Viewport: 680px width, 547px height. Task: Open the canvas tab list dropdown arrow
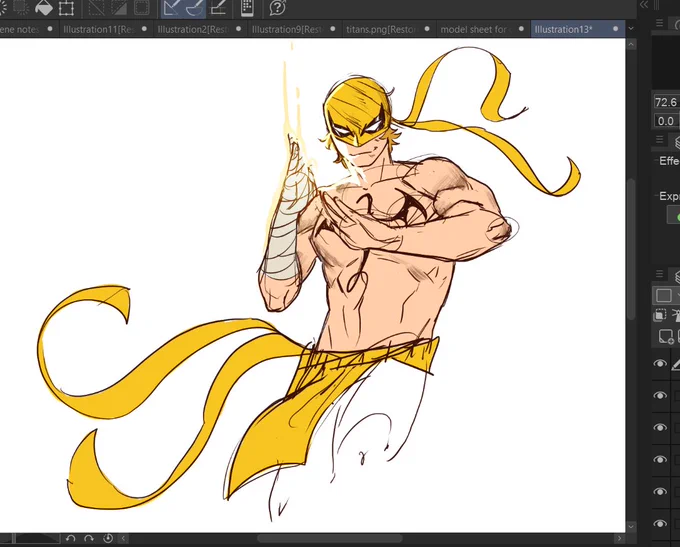(631, 29)
